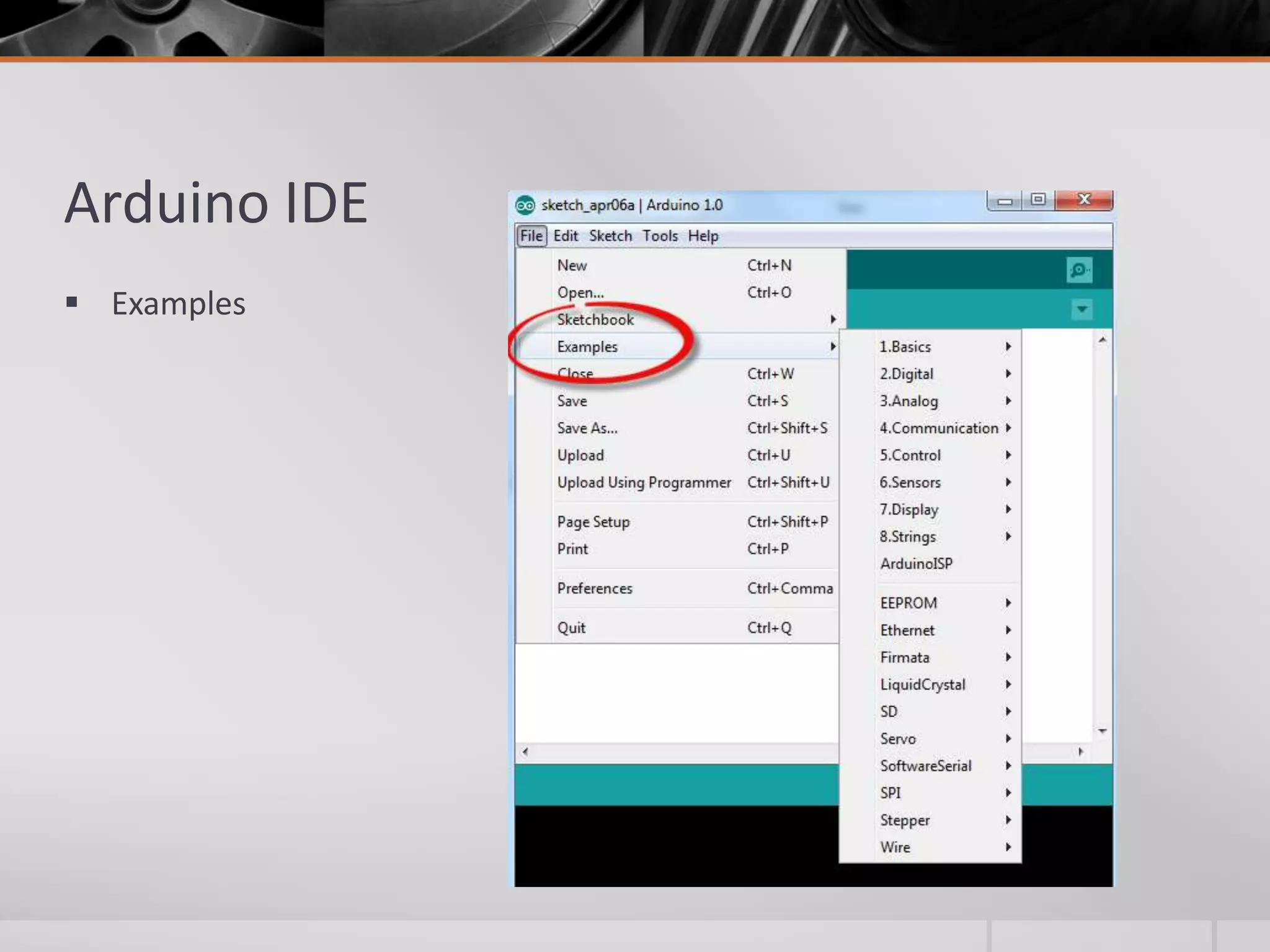Expand the SD library examples

(x=930, y=712)
